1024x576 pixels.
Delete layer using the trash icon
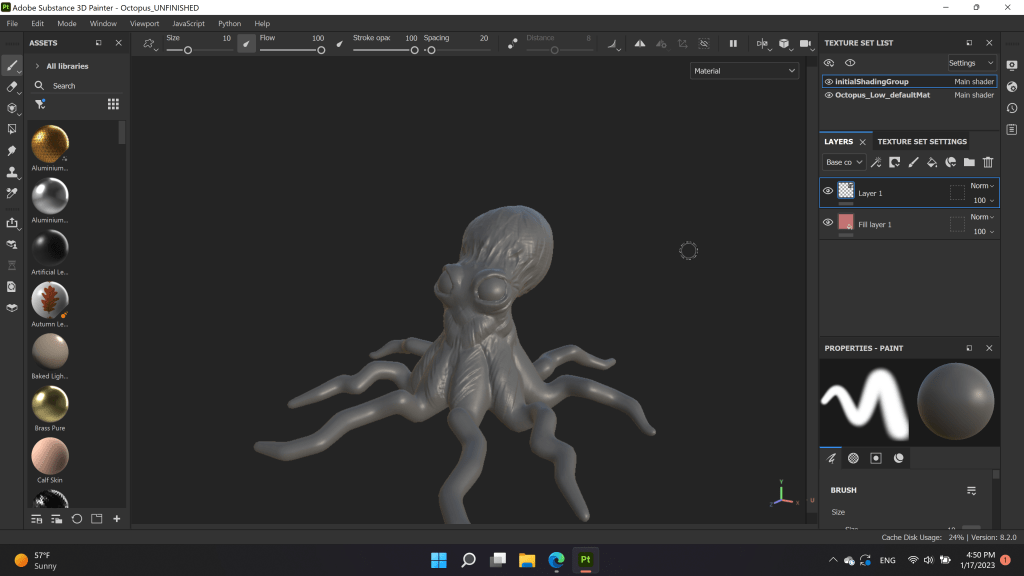coord(988,162)
